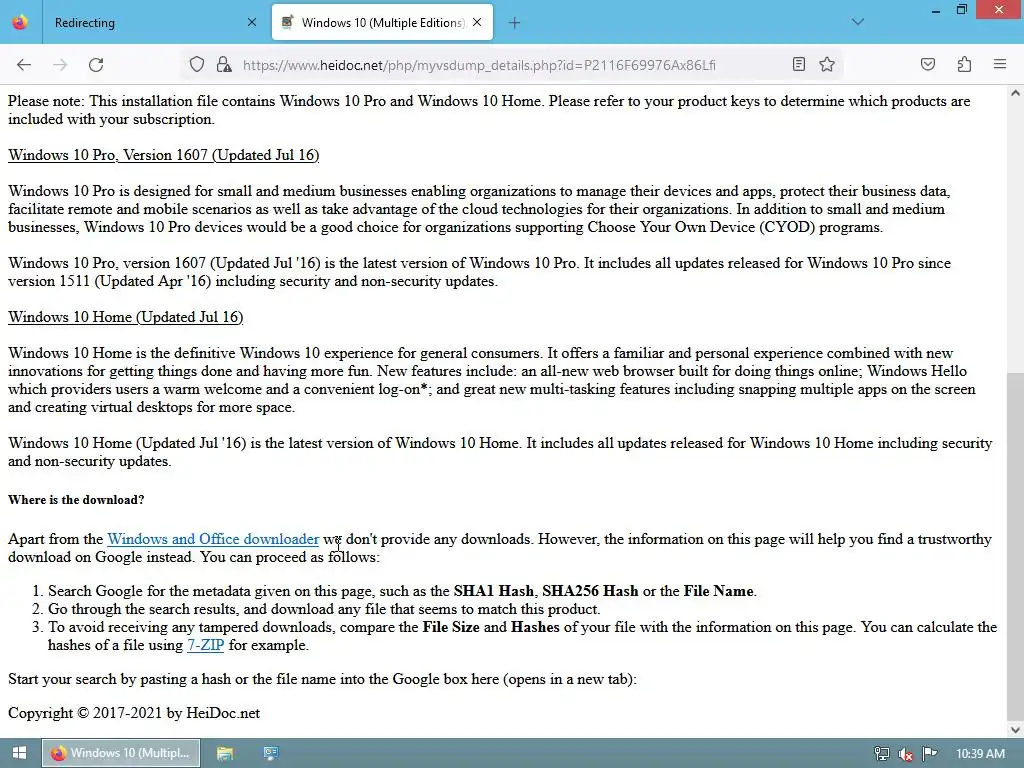This screenshot has width=1024, height=768.
Task: Focus the heidoc.net URL address bar
Action: tap(479, 65)
